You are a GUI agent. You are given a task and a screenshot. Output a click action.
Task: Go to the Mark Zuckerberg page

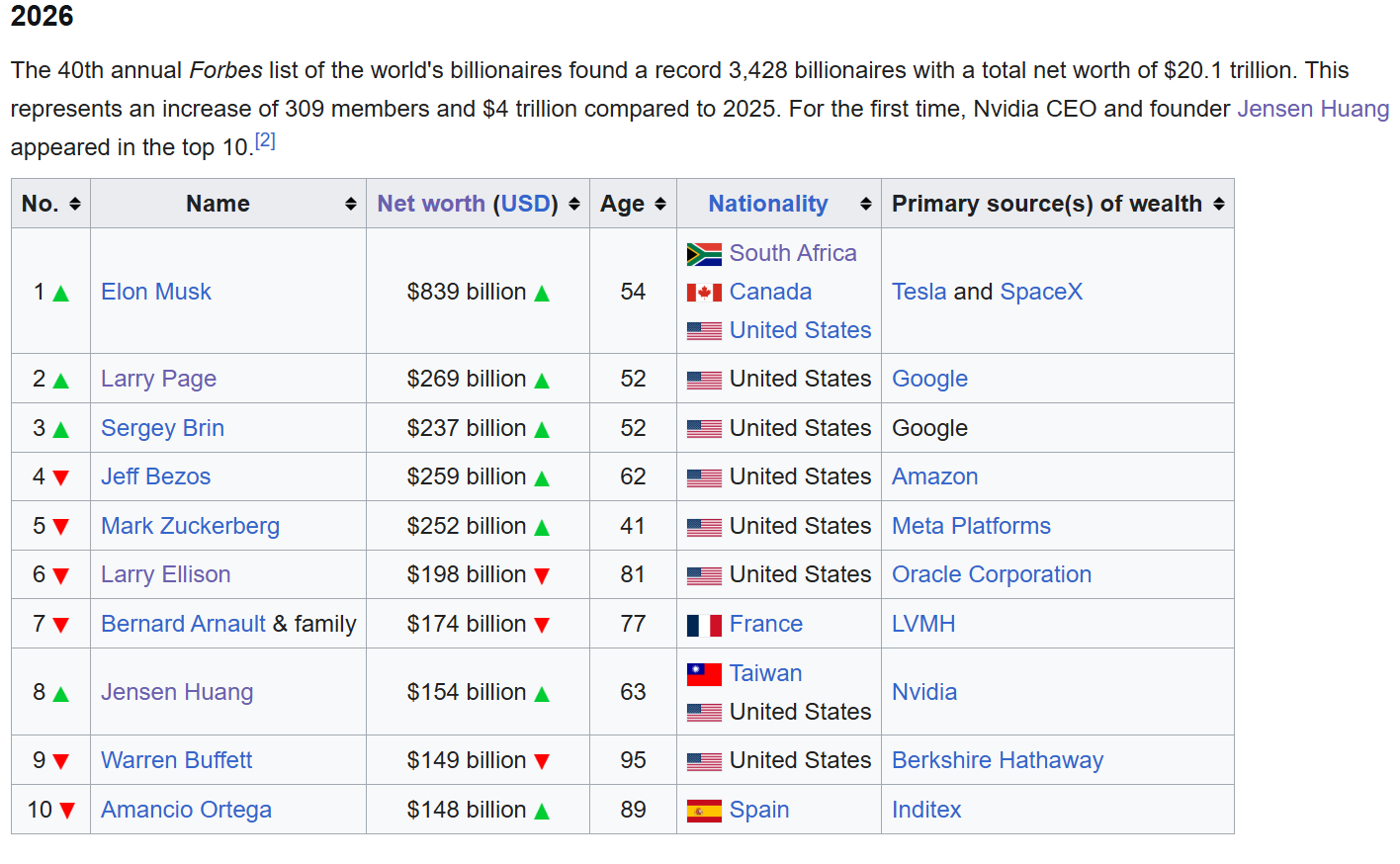[x=190, y=526]
